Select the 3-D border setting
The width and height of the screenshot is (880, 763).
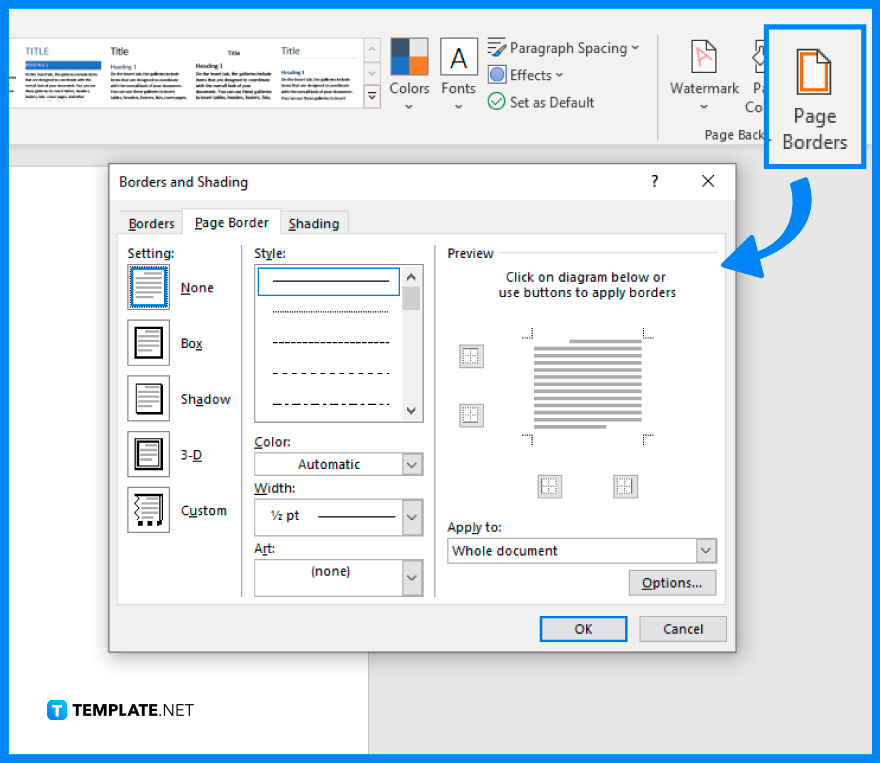[148, 454]
